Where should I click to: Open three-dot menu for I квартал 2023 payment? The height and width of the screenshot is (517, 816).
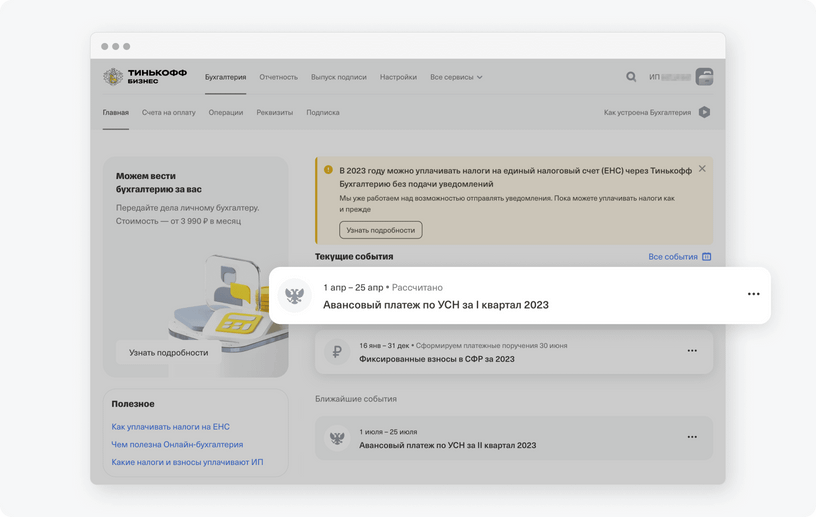pos(753,294)
